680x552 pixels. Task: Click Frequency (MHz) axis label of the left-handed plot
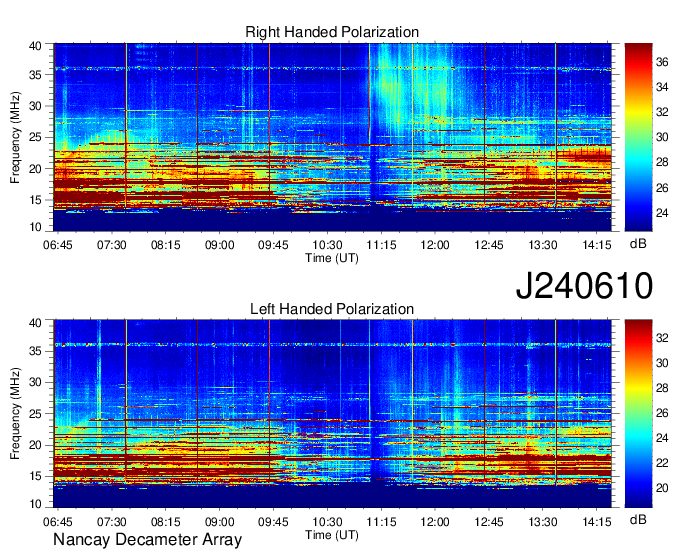click(x=15, y=414)
